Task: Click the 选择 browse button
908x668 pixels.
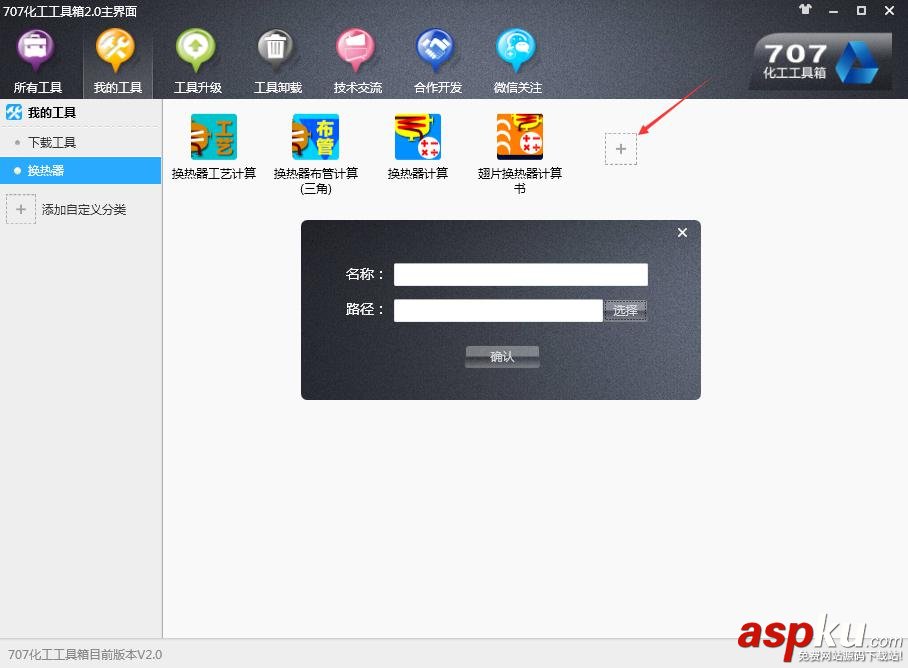Action: pos(625,310)
